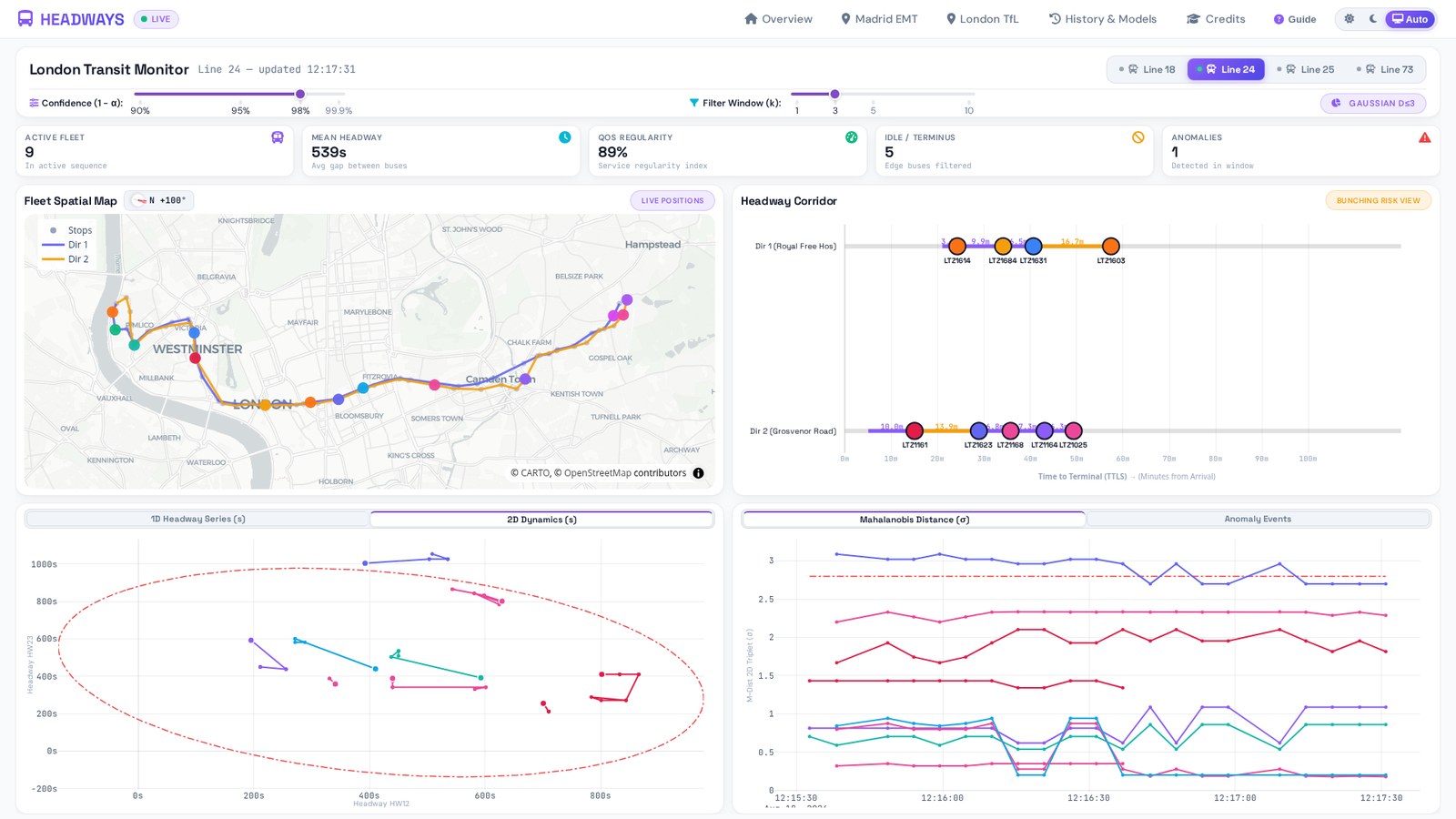Viewport: 1456px width, 819px height.
Task: Click pink bus marker east of Fitzrovia
Action: [x=435, y=385]
